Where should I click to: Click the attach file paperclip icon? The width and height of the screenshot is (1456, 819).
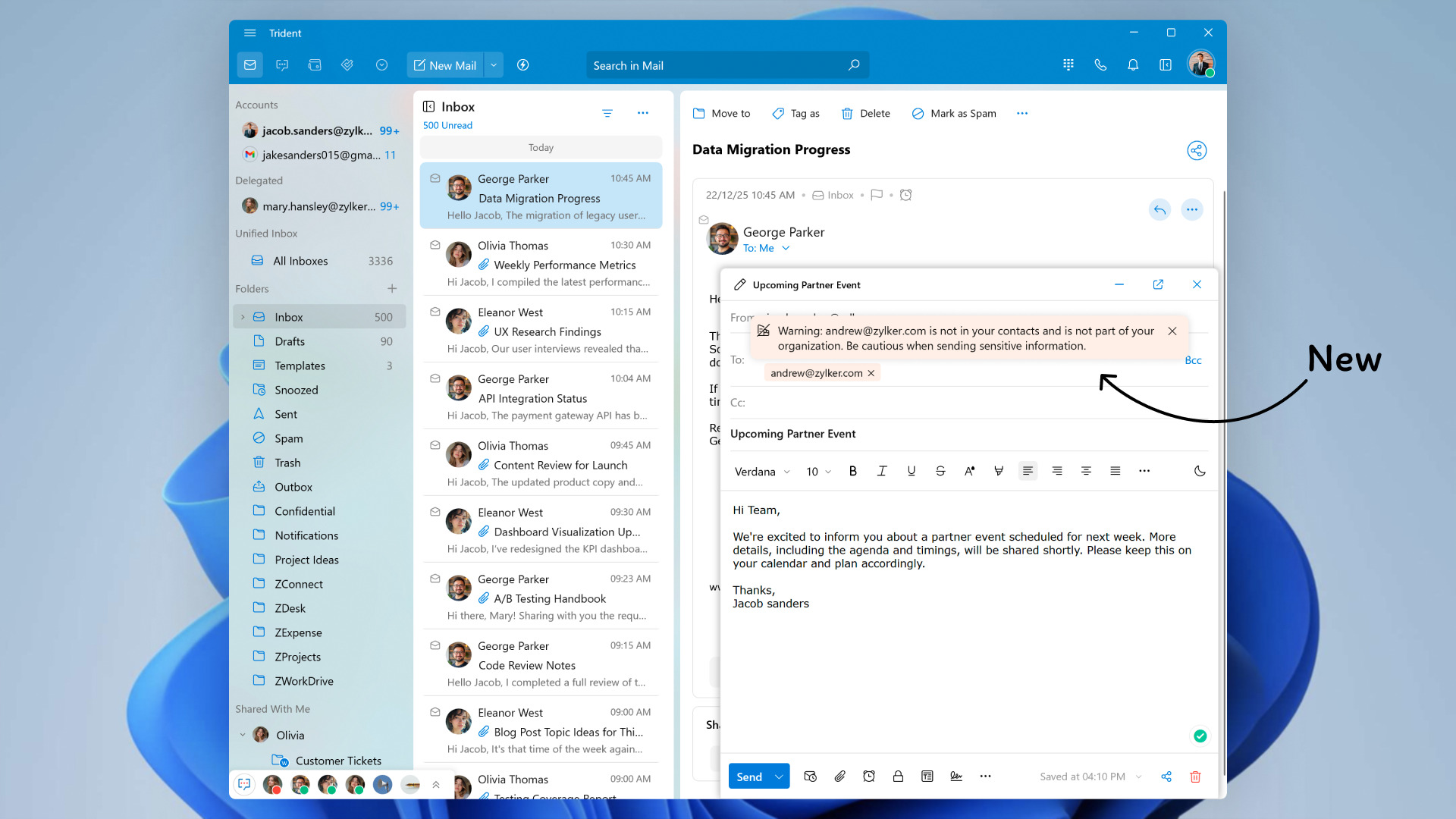[839, 776]
